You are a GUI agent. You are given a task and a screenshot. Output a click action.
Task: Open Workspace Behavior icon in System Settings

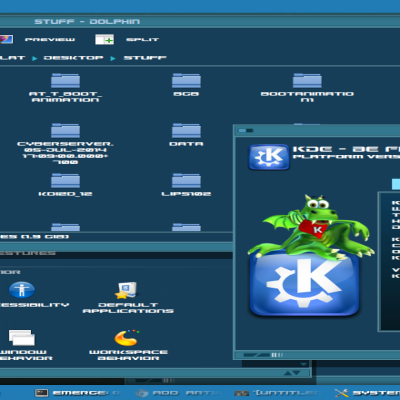pyautogui.click(x=127, y=338)
